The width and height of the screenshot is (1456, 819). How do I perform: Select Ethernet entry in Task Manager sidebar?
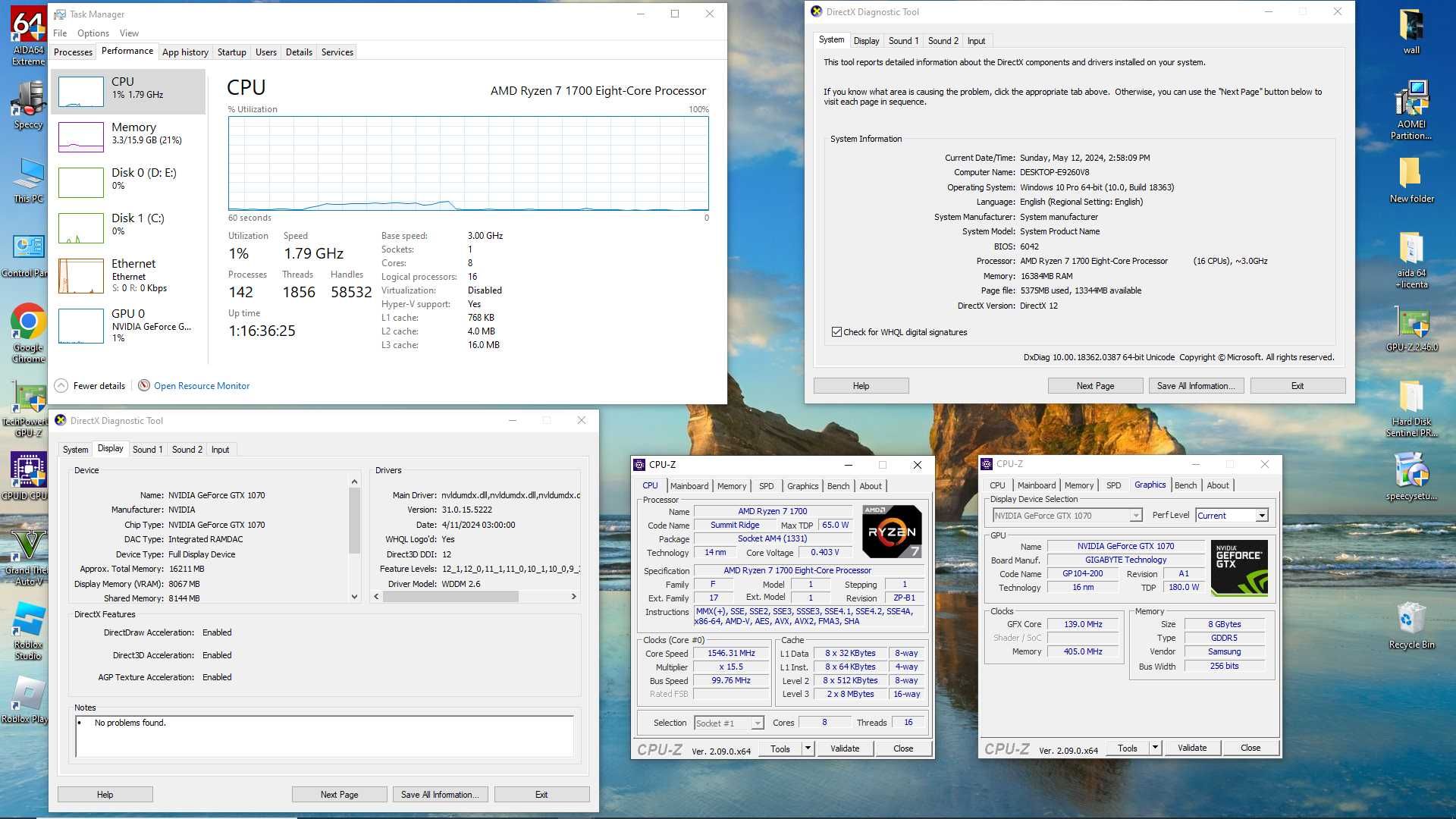[128, 276]
